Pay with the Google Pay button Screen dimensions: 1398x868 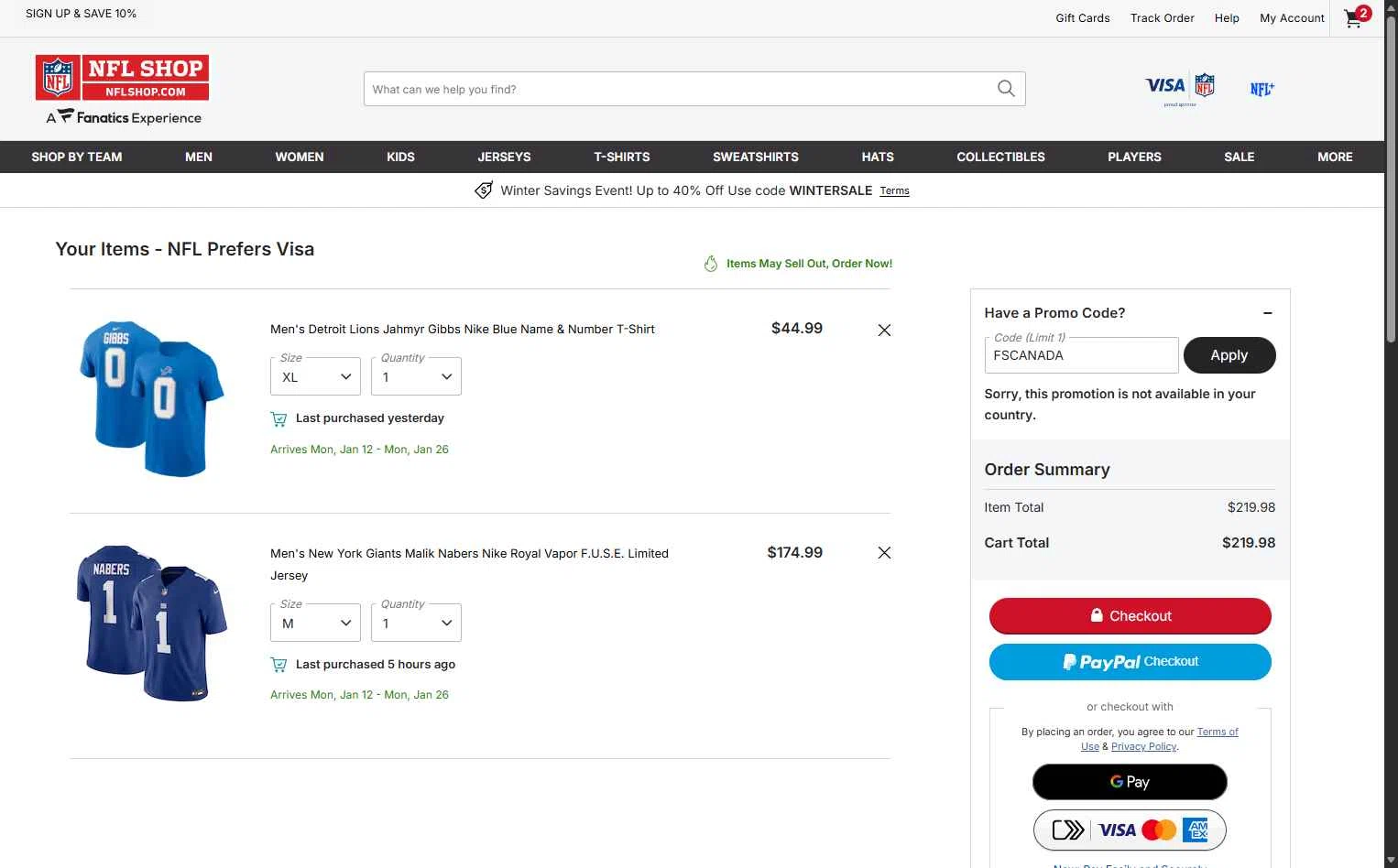tap(1130, 782)
